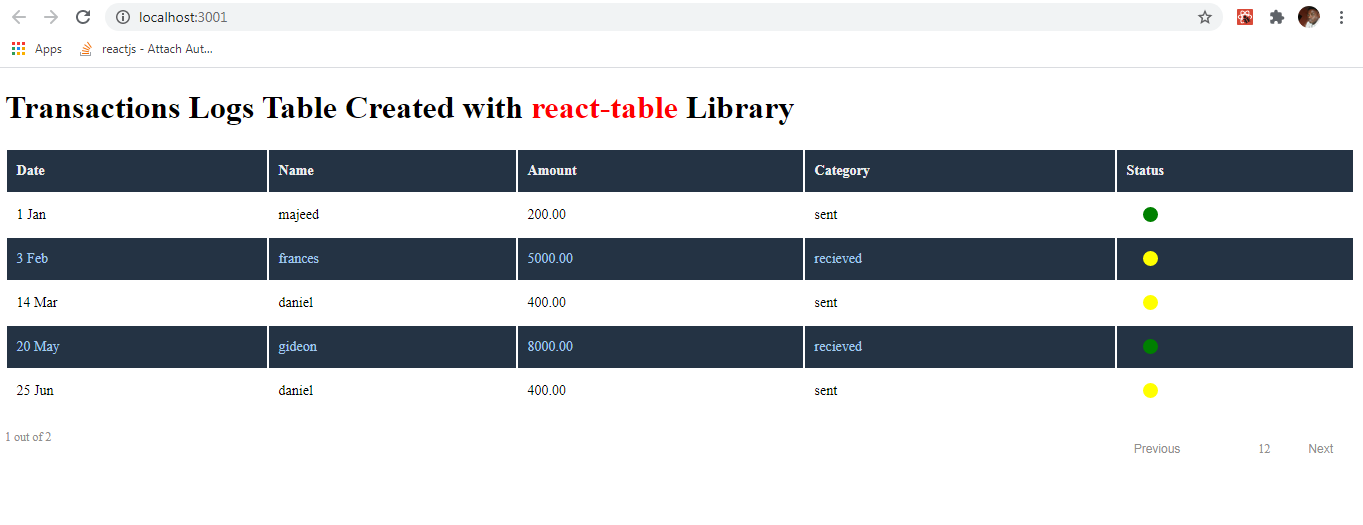Viewport: 1363px width, 525px height.
Task: Reload the page with the refresh icon
Action: pos(83,17)
